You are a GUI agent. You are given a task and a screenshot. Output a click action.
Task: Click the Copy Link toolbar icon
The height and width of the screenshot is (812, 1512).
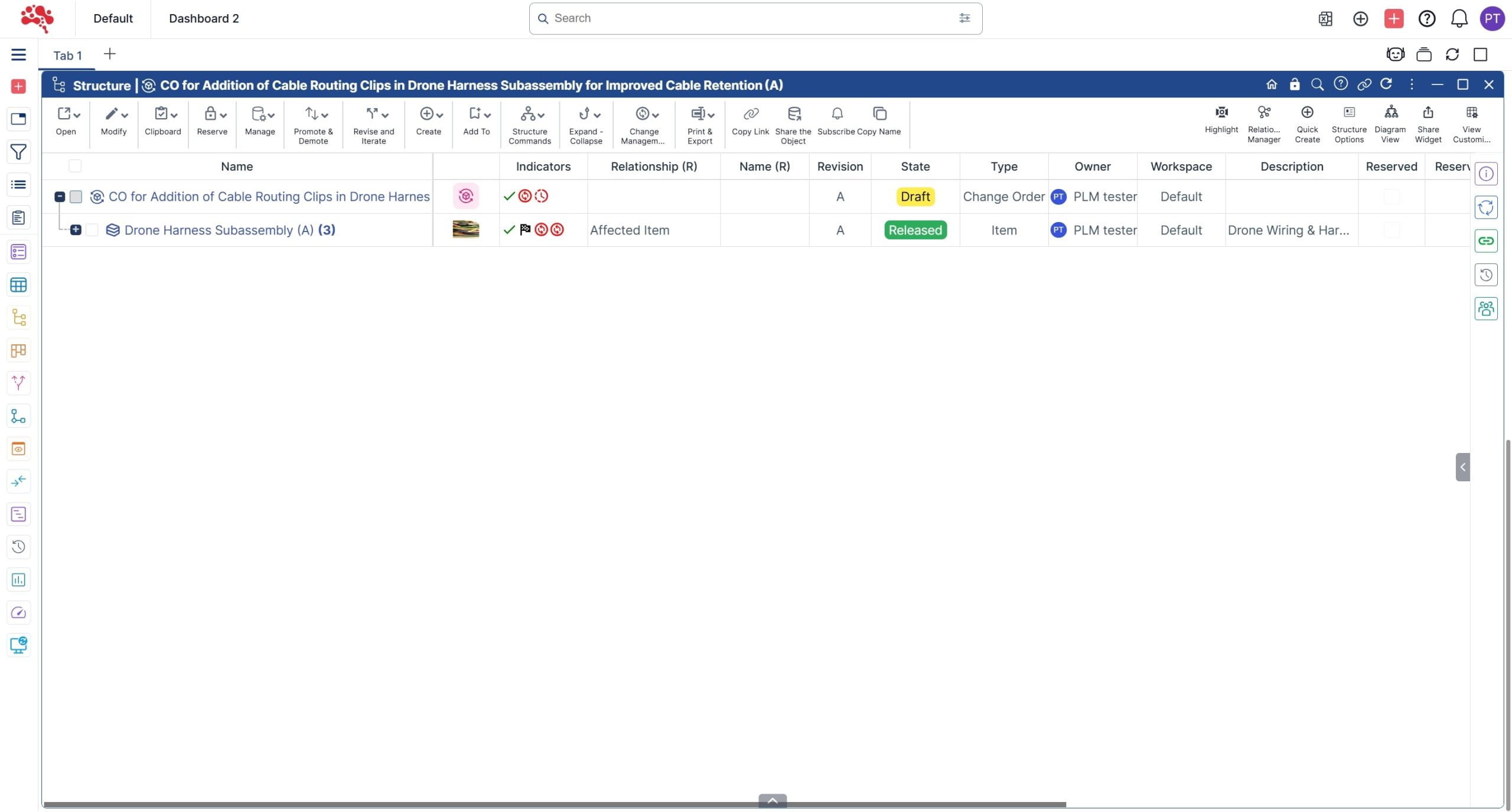click(x=750, y=114)
